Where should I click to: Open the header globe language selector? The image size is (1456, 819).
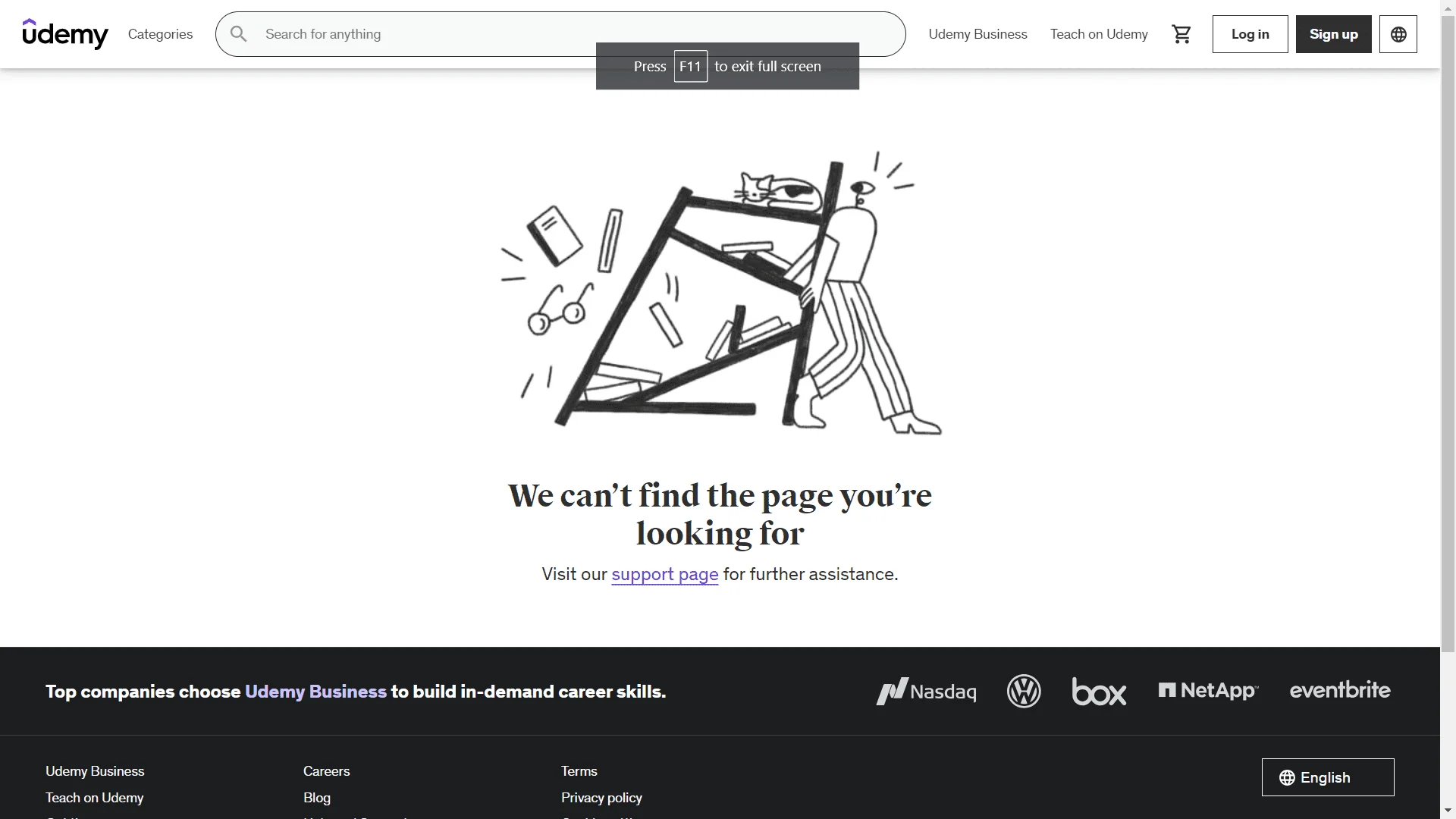tap(1398, 34)
